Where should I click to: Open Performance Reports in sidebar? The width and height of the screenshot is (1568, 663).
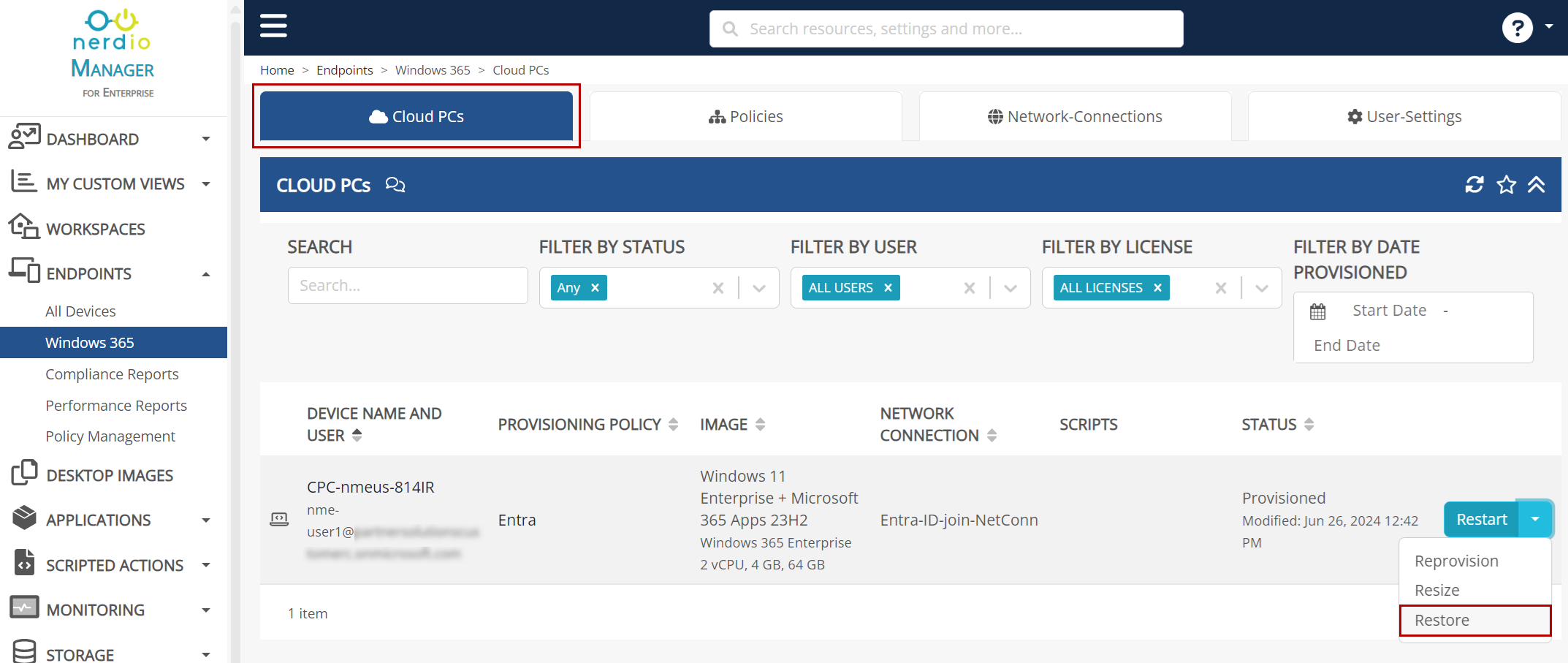pyautogui.click(x=116, y=406)
